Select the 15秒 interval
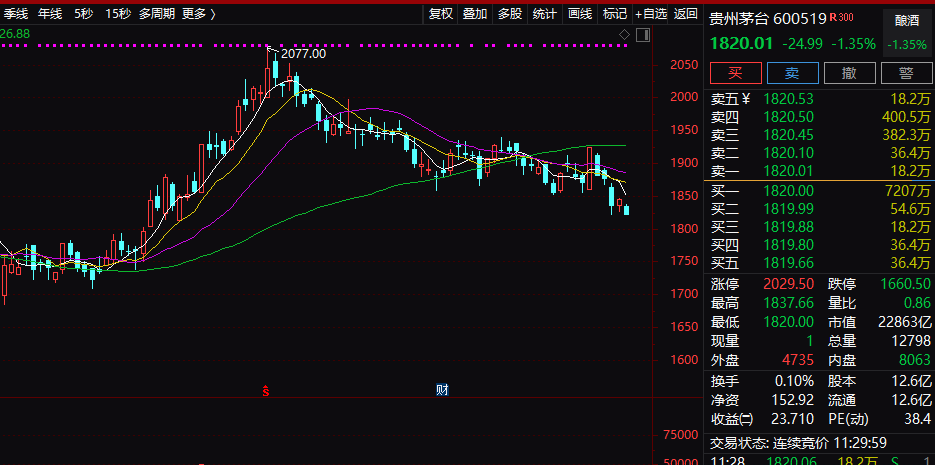Viewport: 935px width, 465px height. [117, 14]
